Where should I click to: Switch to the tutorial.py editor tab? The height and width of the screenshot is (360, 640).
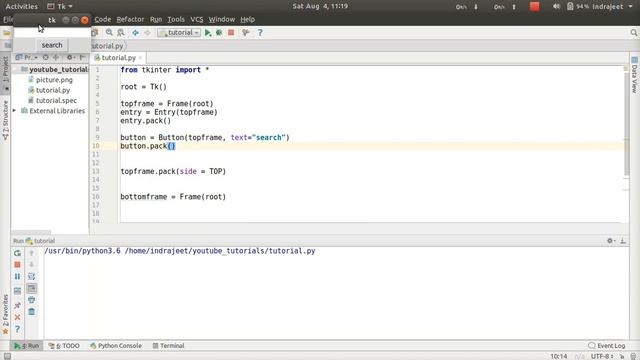click(x=118, y=58)
